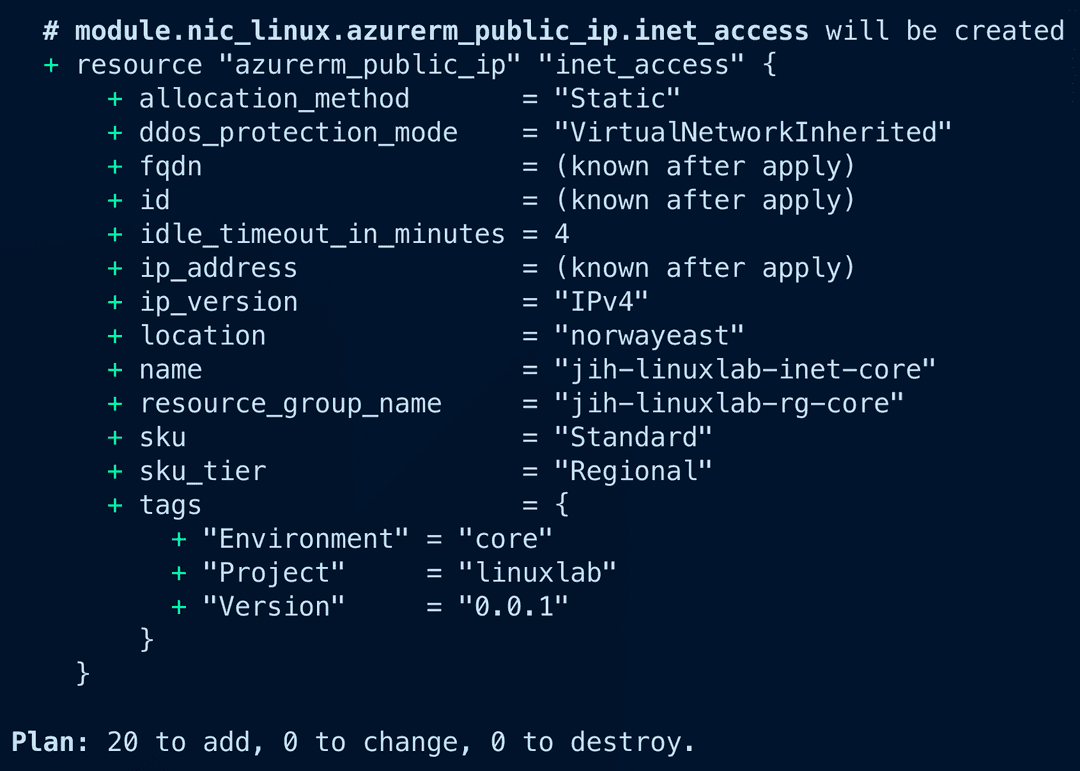Click the idle_timeout_in_minutes attribute name
The height and width of the screenshot is (771, 1080).
click(322, 234)
